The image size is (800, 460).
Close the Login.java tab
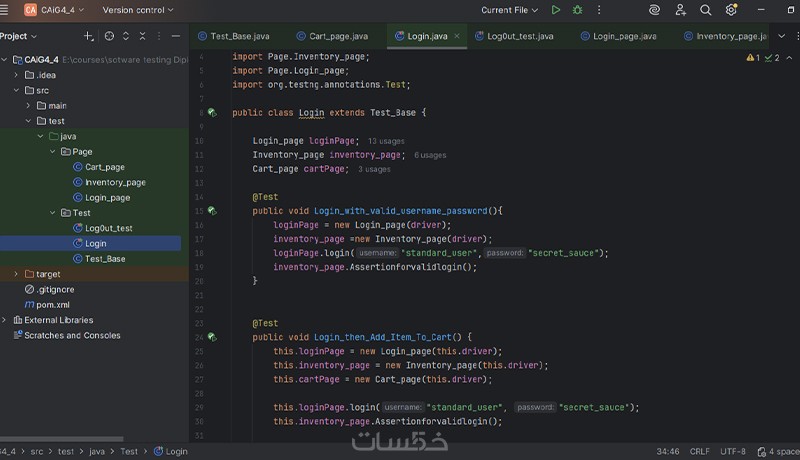coord(457,36)
